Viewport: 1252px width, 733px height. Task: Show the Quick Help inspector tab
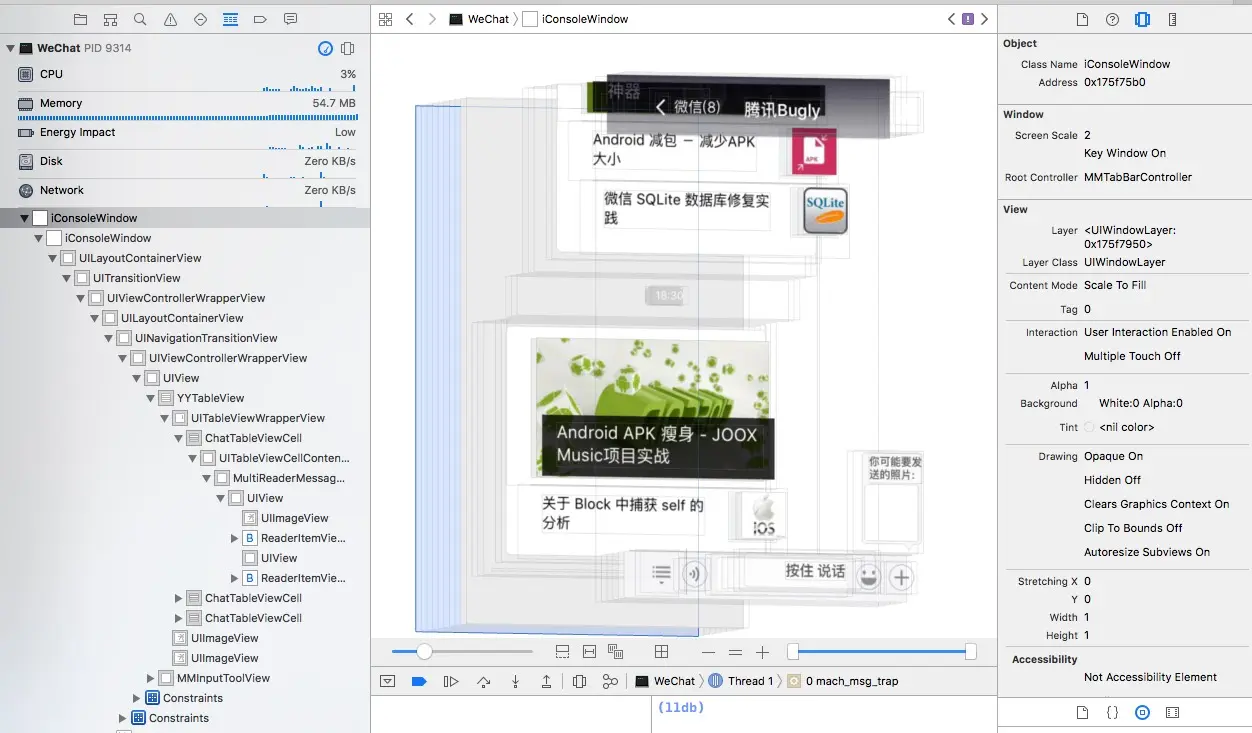tap(1112, 19)
